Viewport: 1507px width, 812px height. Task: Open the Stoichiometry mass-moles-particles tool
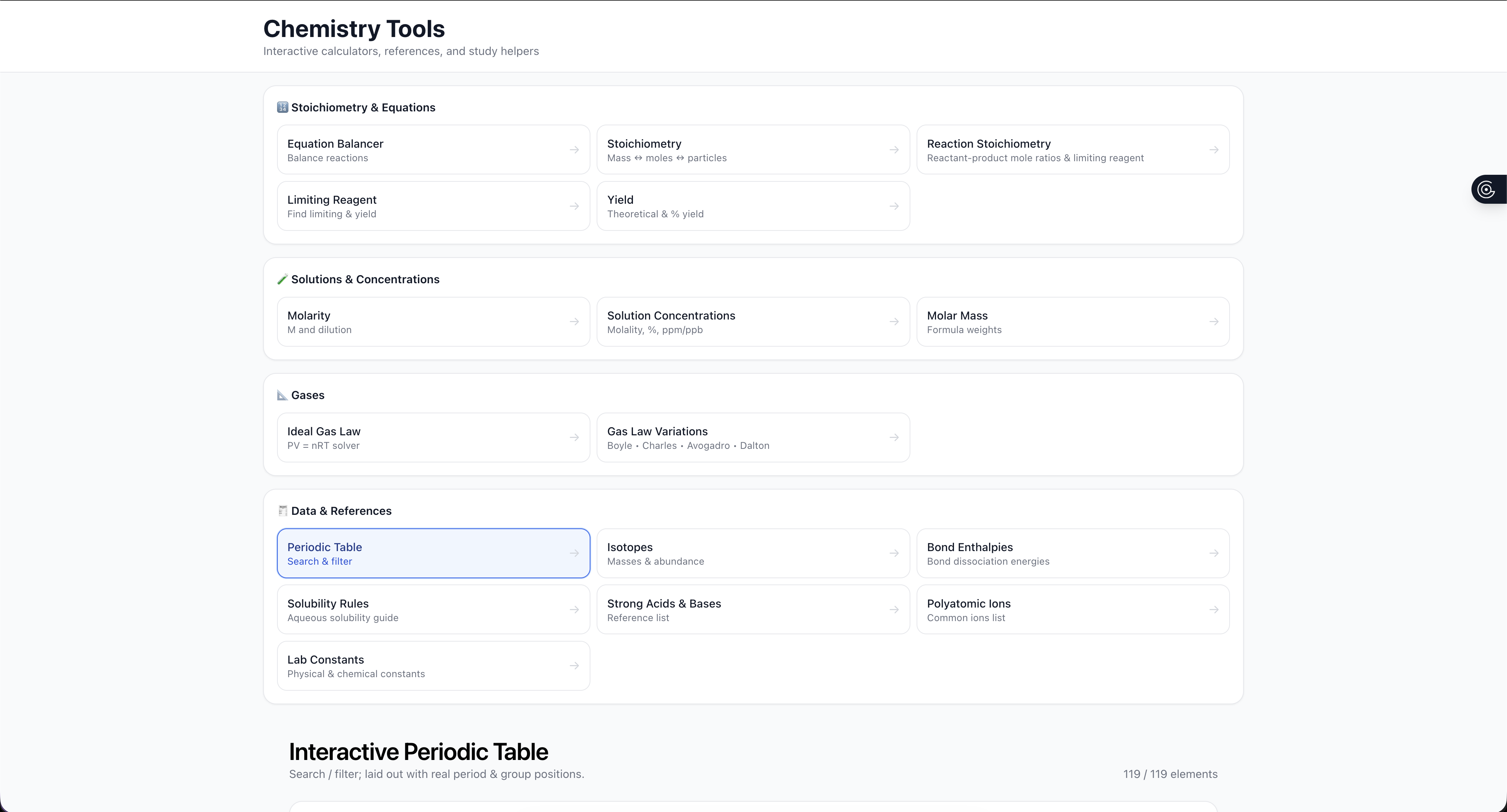click(752, 150)
